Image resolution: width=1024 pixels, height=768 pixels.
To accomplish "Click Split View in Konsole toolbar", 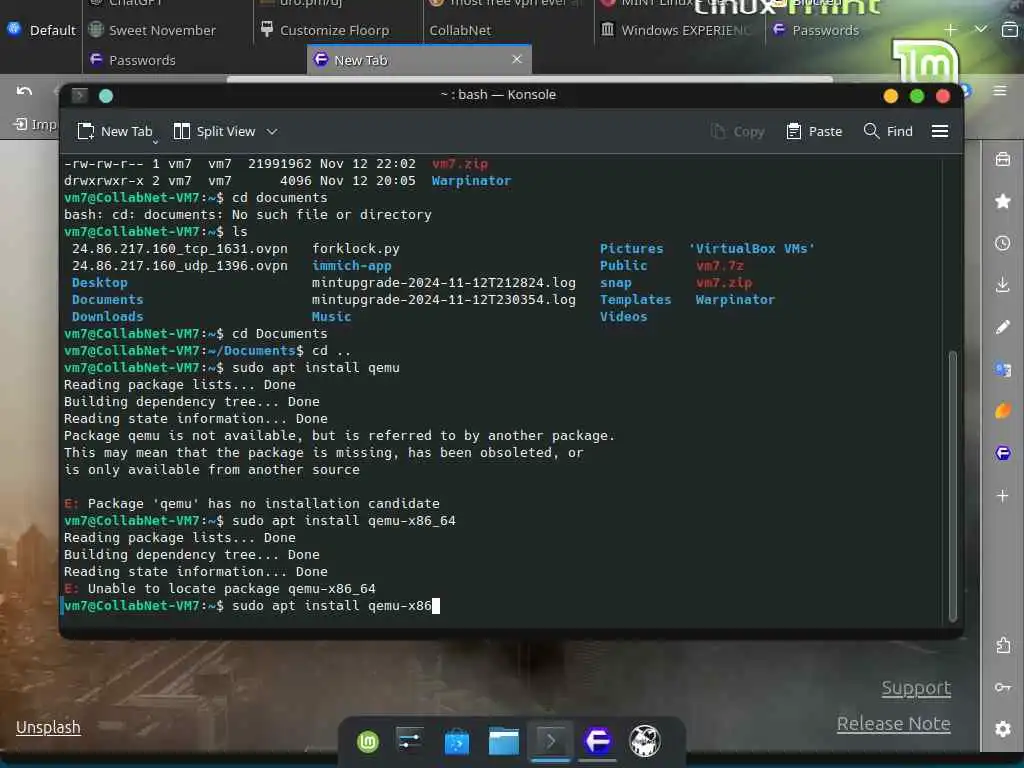I will 214,131.
